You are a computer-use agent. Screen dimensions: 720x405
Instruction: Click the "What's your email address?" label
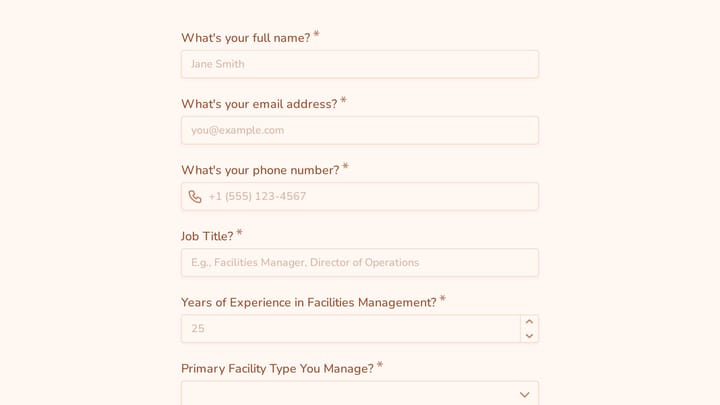(259, 104)
